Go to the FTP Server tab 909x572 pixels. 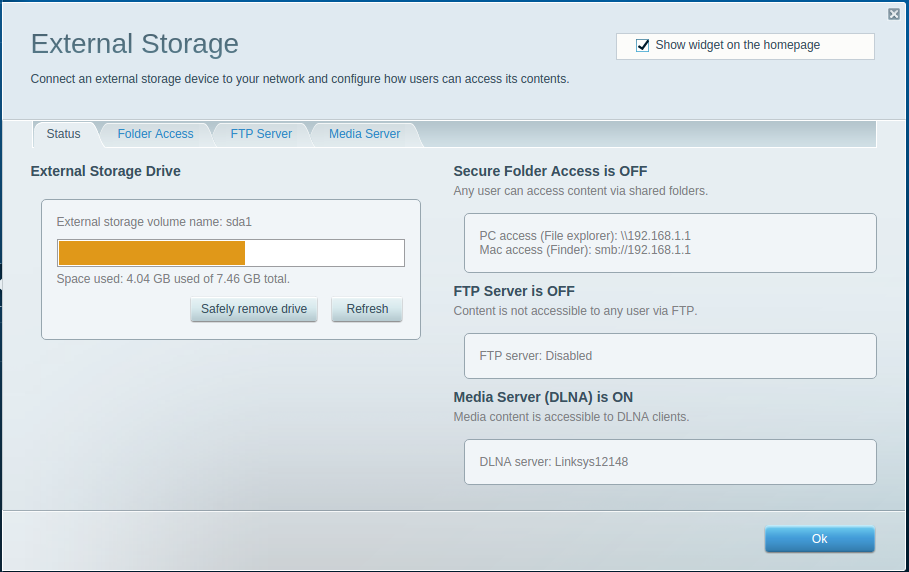261,134
